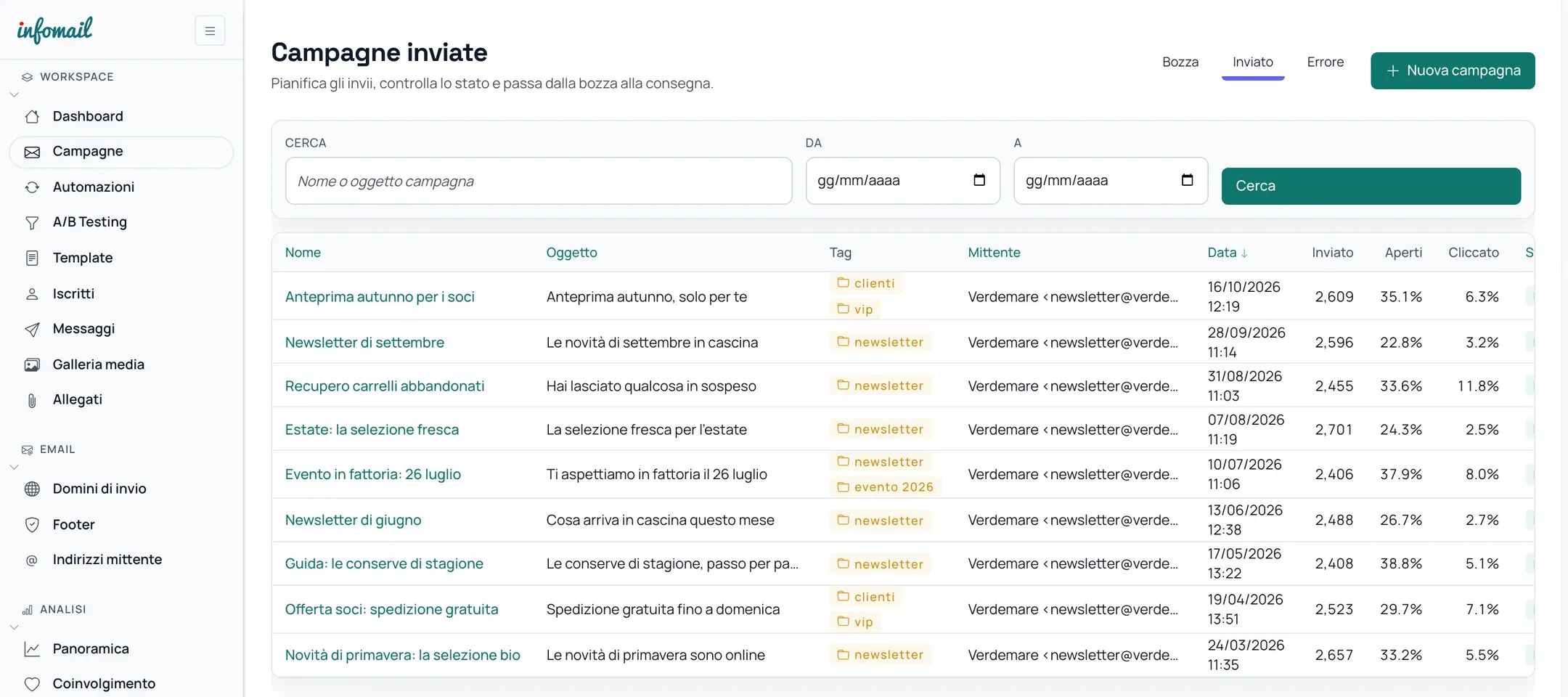This screenshot has width=1568, height=697.
Task: Sort the table by Nome column
Action: click(x=303, y=253)
